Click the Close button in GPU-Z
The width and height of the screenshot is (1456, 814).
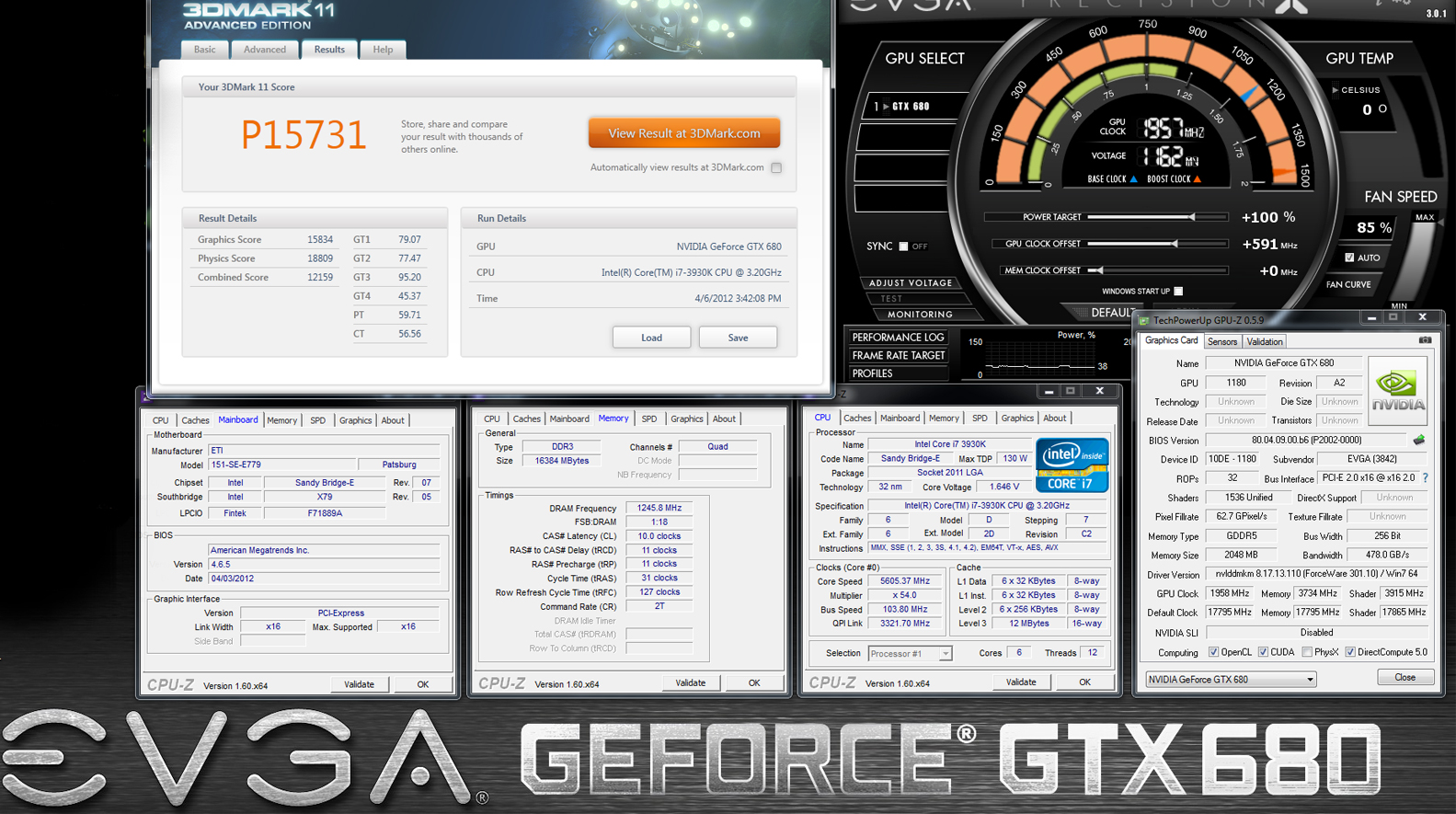point(1405,677)
